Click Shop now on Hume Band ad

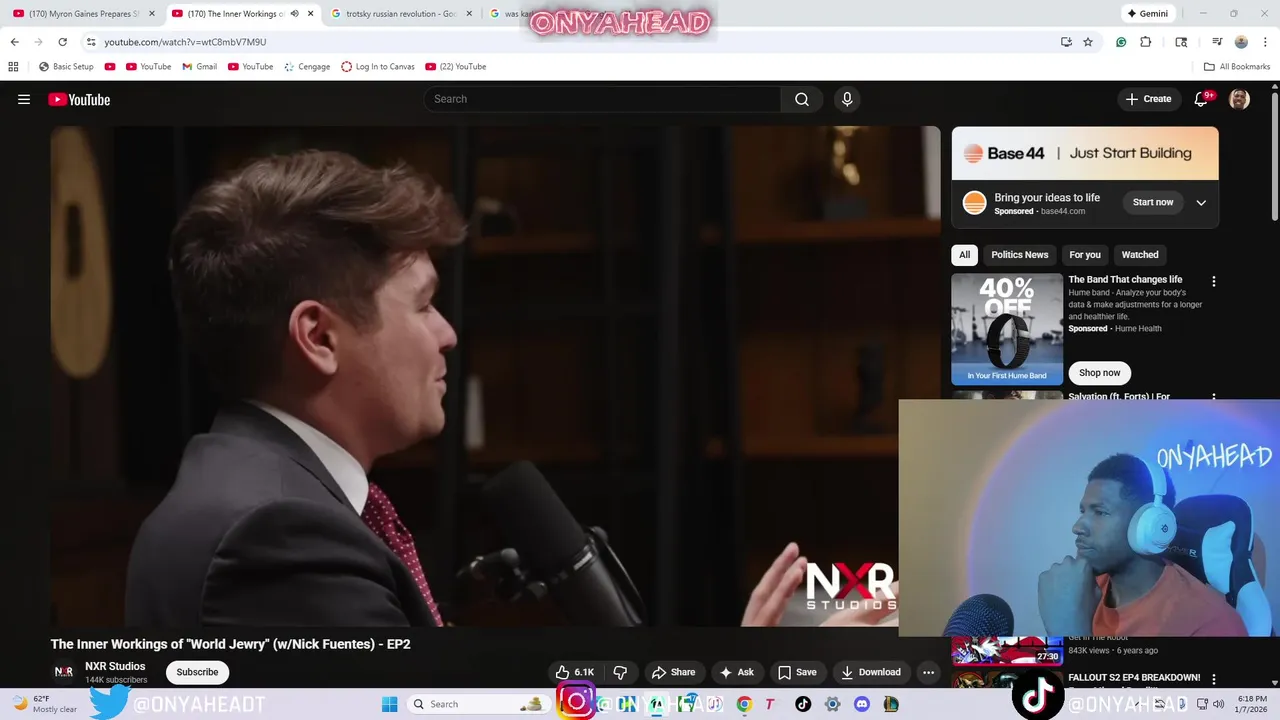(1099, 373)
